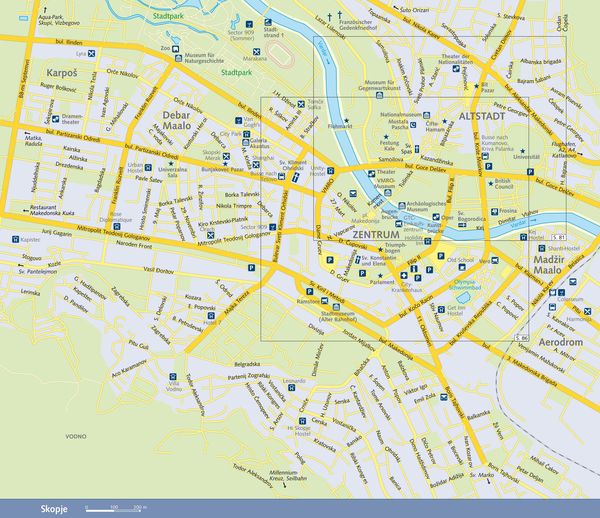This screenshot has width=600, height=518.
Task: Select the Sv. Spas church icon
Action: point(417,149)
